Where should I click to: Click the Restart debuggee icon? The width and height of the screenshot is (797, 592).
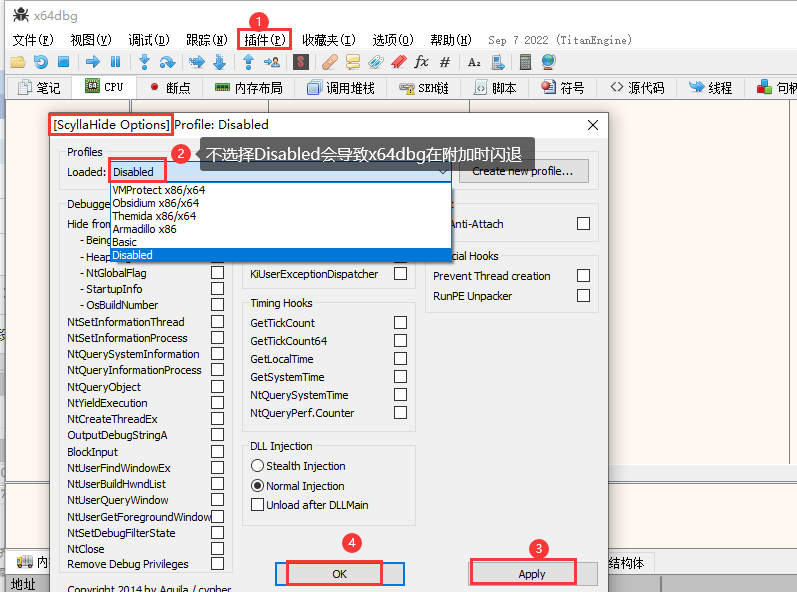tap(41, 62)
